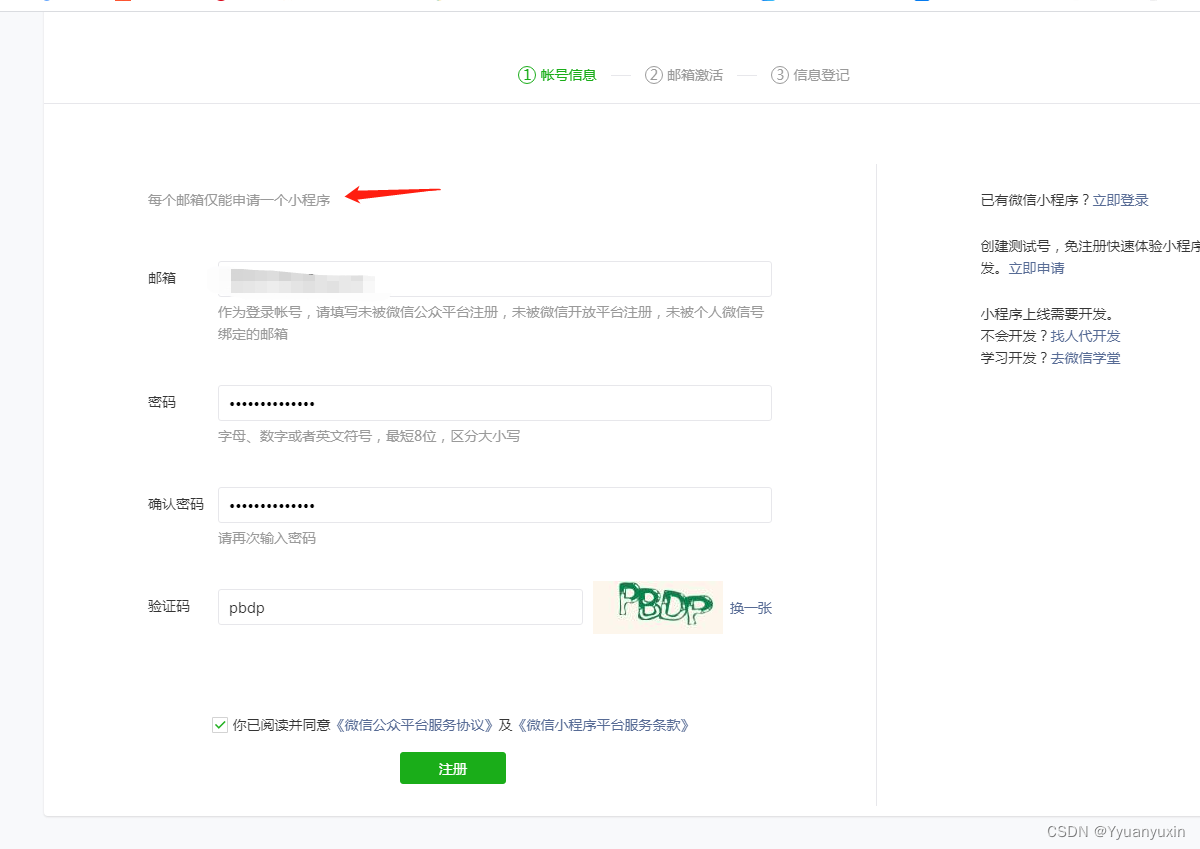Click the text 已有微信小程序？
Image resolution: width=1200 pixels, height=849 pixels.
tap(1036, 200)
